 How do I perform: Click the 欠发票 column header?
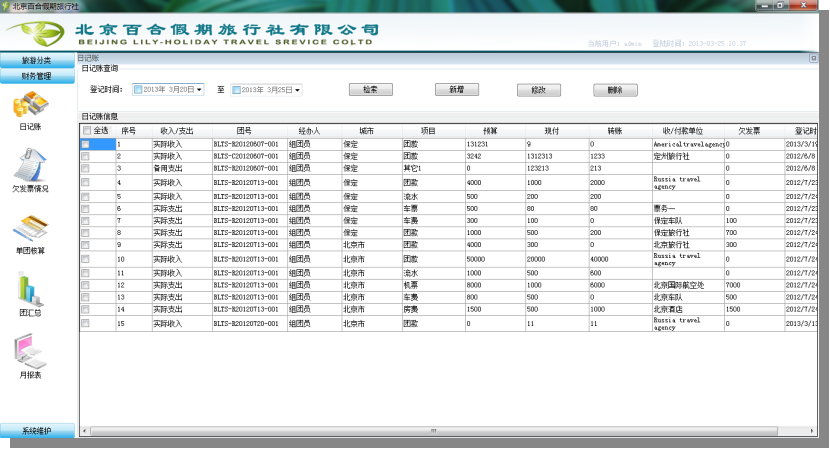[x=750, y=130]
